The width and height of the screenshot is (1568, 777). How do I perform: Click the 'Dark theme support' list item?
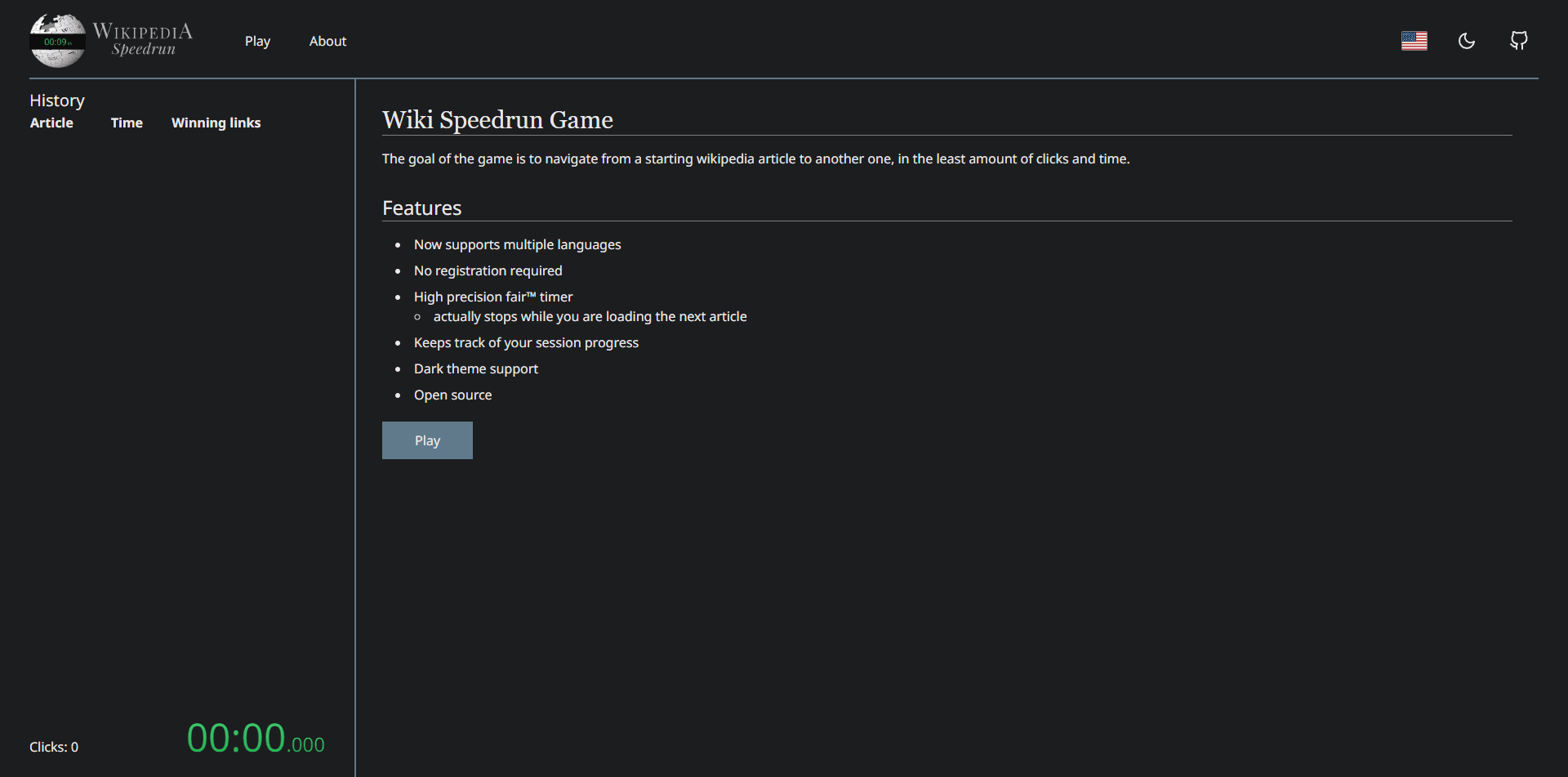point(475,368)
